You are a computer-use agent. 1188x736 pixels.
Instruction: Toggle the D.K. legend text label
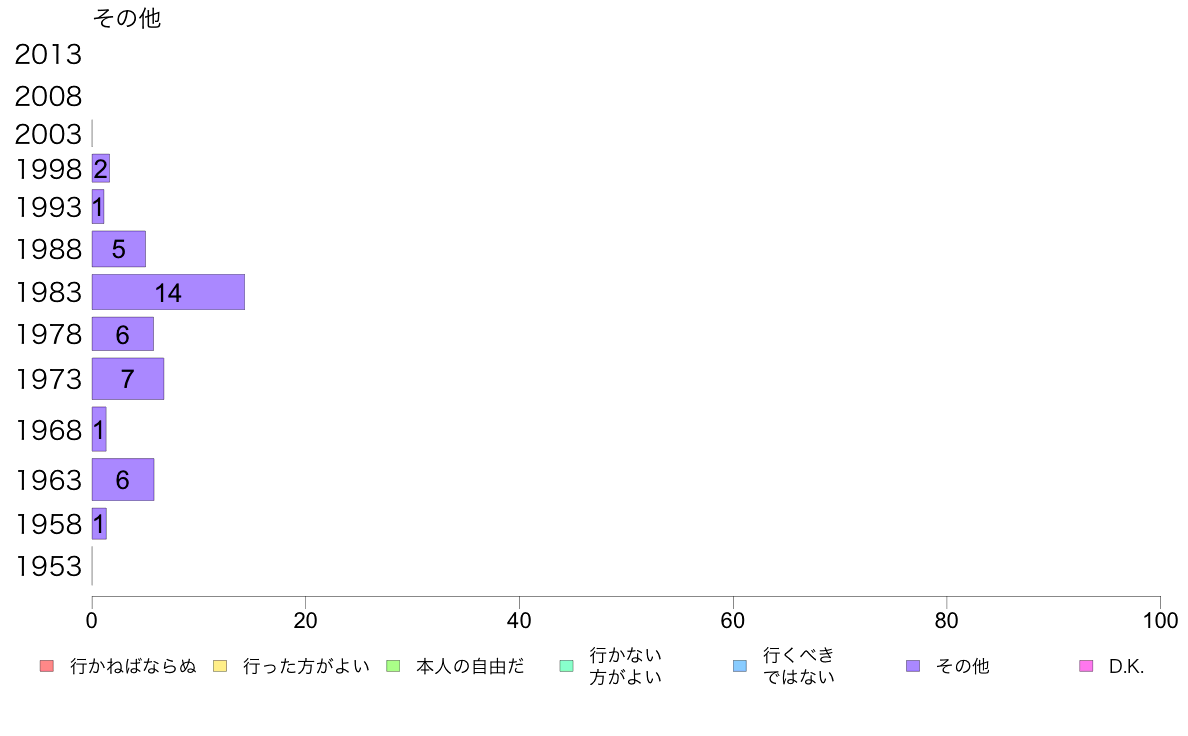coord(1126,666)
